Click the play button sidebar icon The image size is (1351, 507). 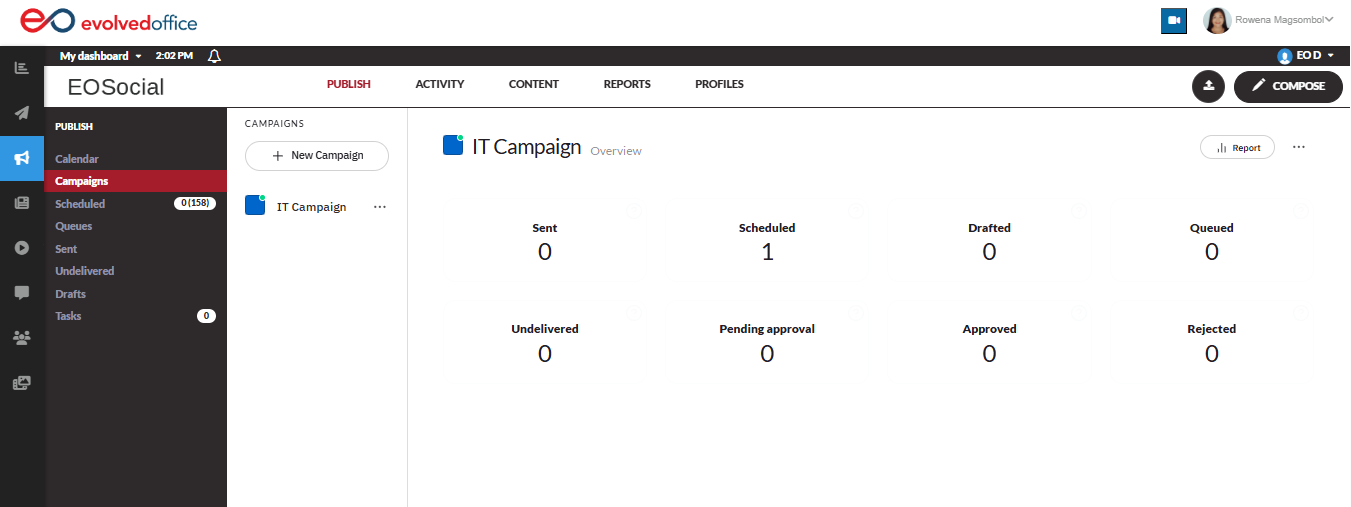coord(21,248)
